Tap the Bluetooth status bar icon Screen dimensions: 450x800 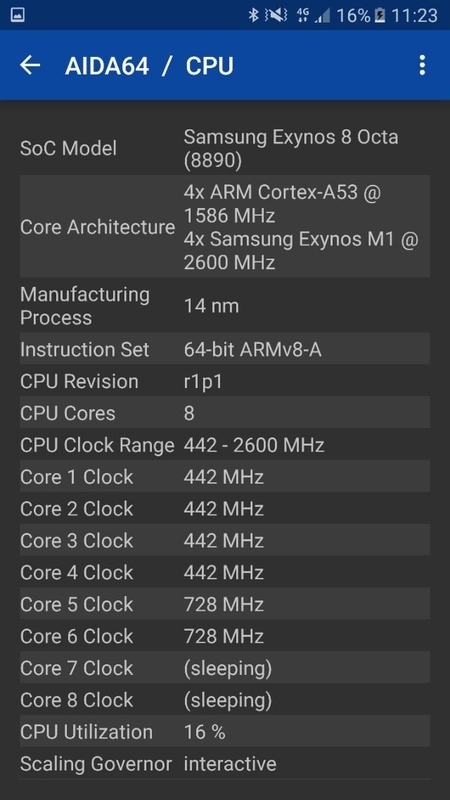pyautogui.click(x=253, y=15)
